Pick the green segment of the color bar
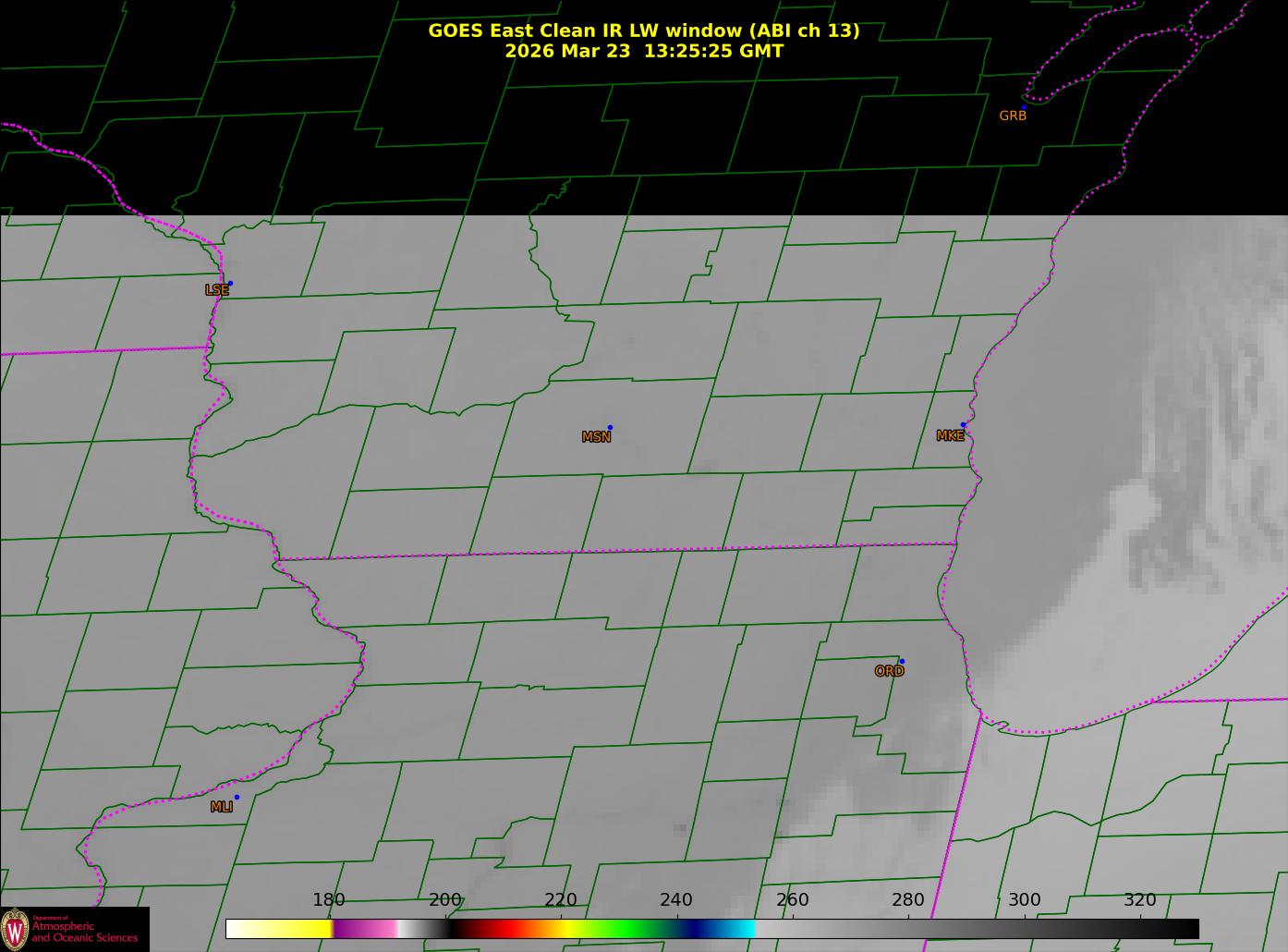Viewport: 1288px width, 952px height. [x=628, y=928]
